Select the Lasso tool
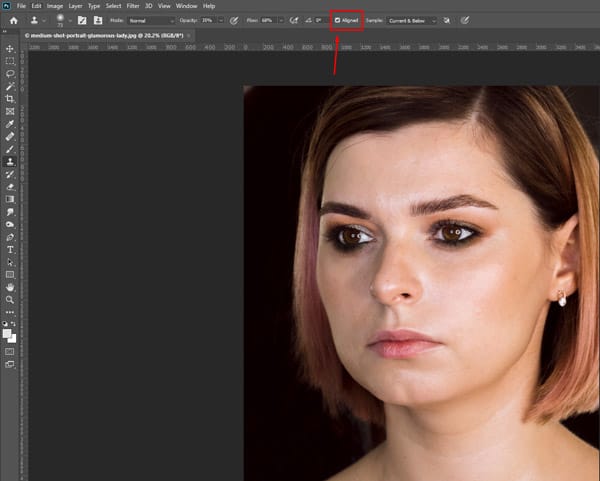Screen dimensions: 600x481 pos(10,73)
